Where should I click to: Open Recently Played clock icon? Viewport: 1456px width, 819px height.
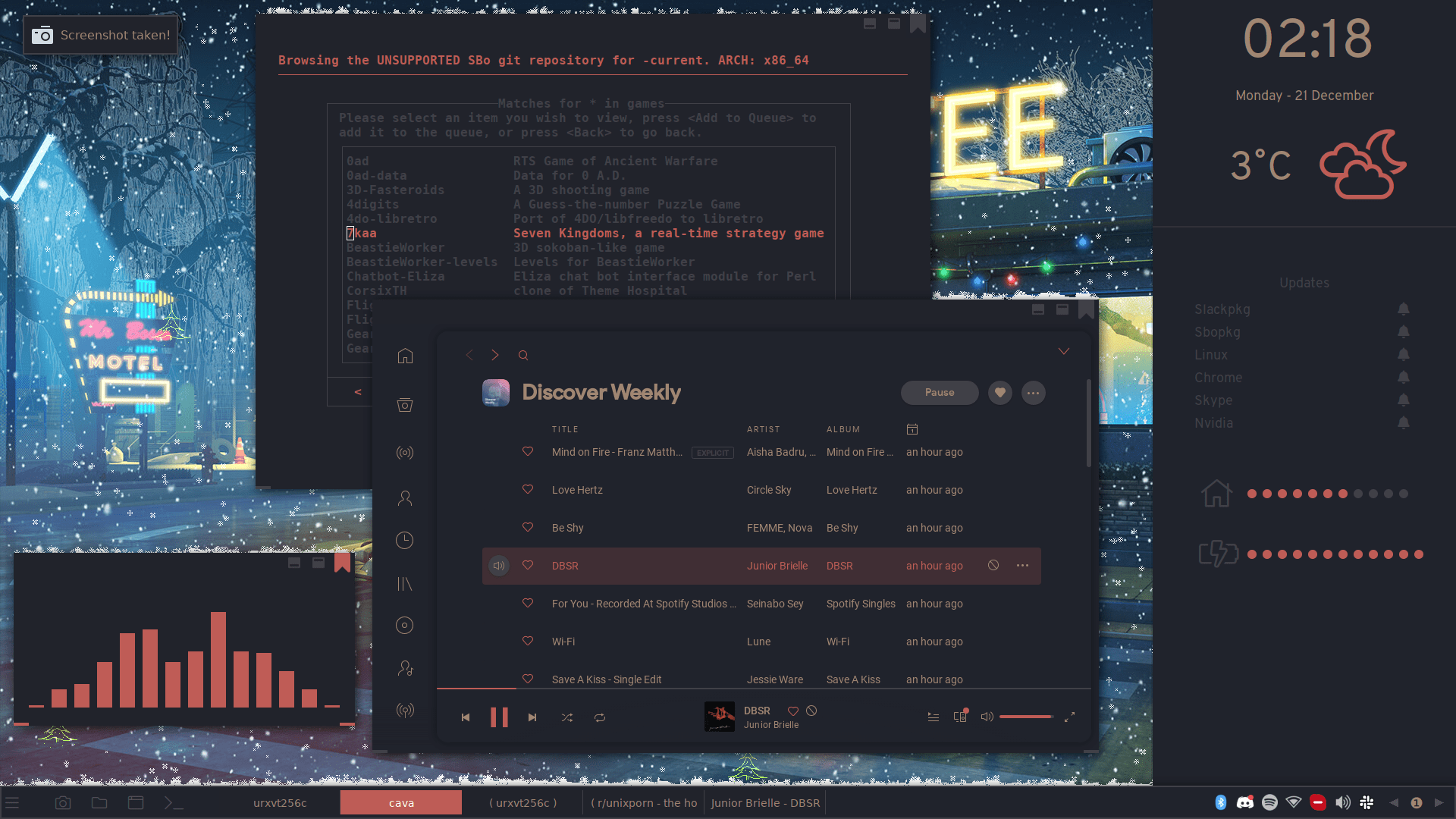(x=405, y=540)
